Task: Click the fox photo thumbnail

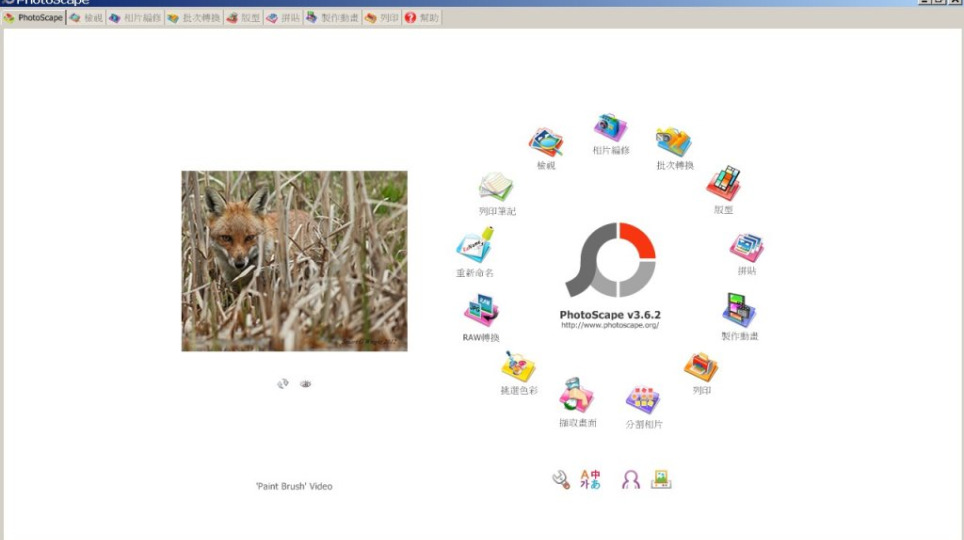Action: coord(294,260)
